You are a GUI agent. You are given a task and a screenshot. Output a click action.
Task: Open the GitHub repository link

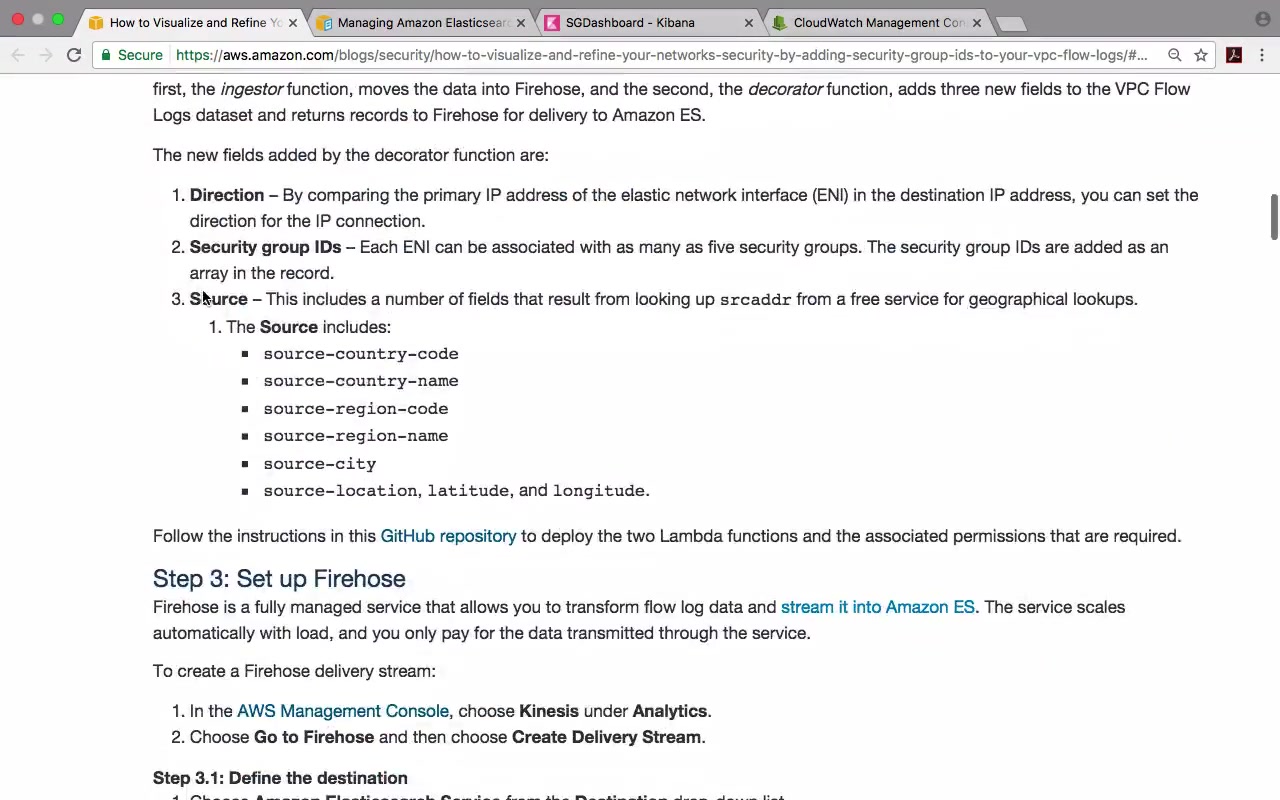click(x=448, y=536)
